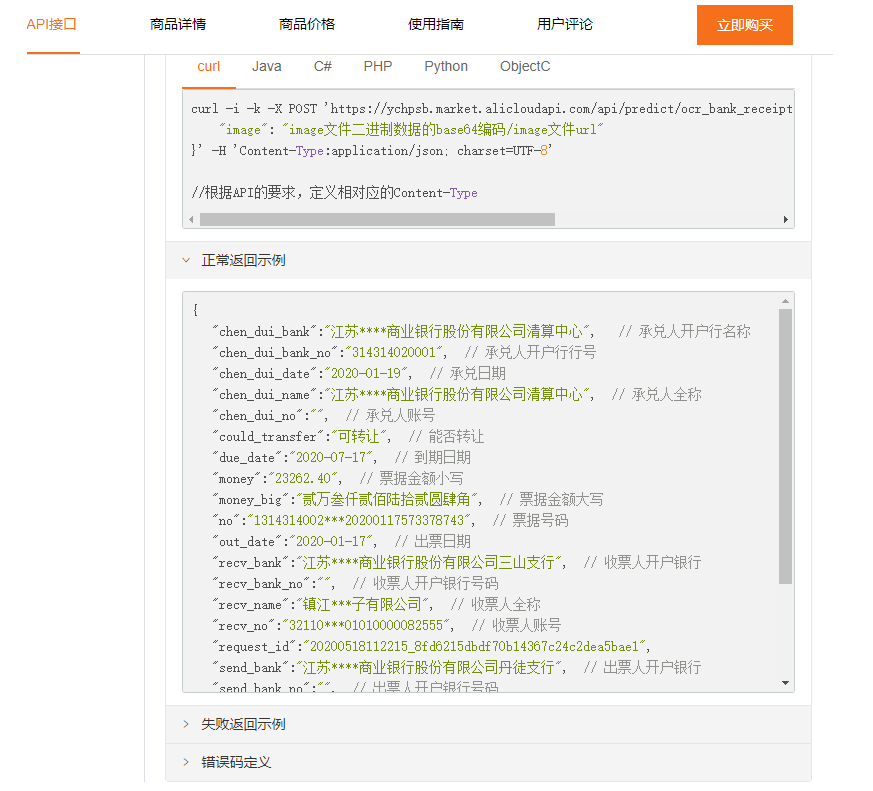Click the "recv_no" 收票人账号 line

(386, 626)
